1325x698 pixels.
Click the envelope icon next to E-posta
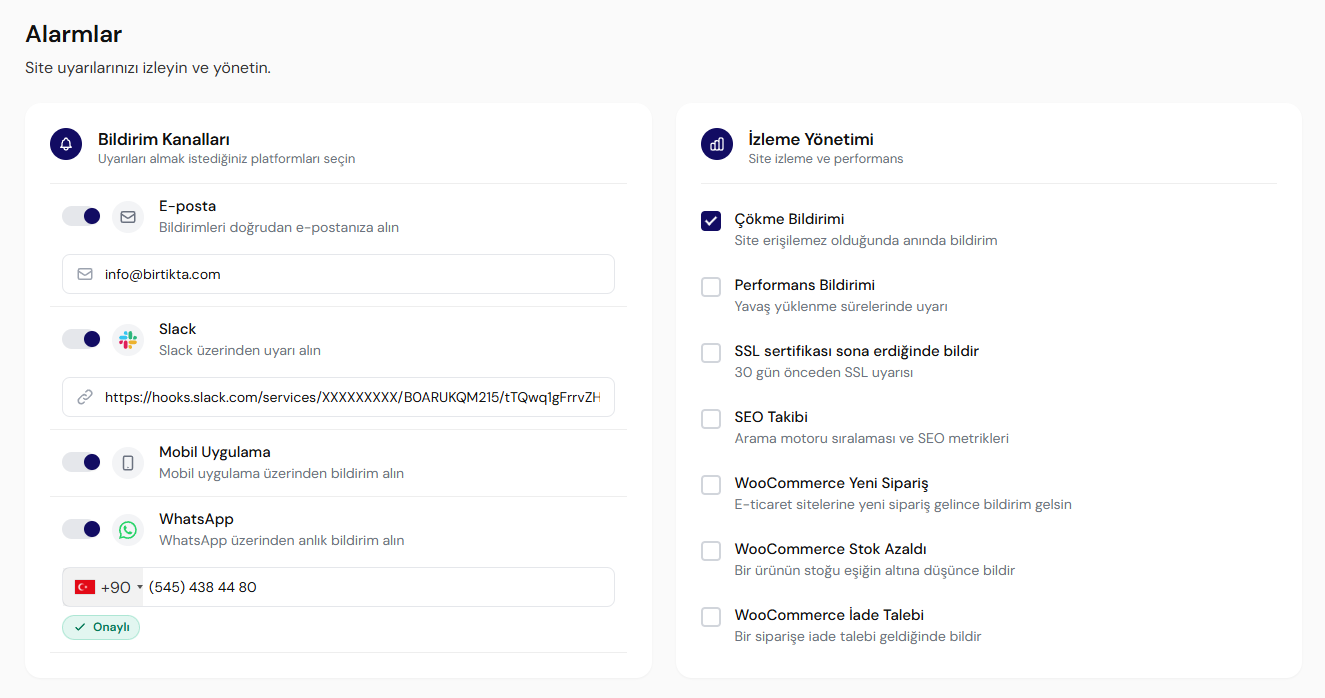pos(128,216)
